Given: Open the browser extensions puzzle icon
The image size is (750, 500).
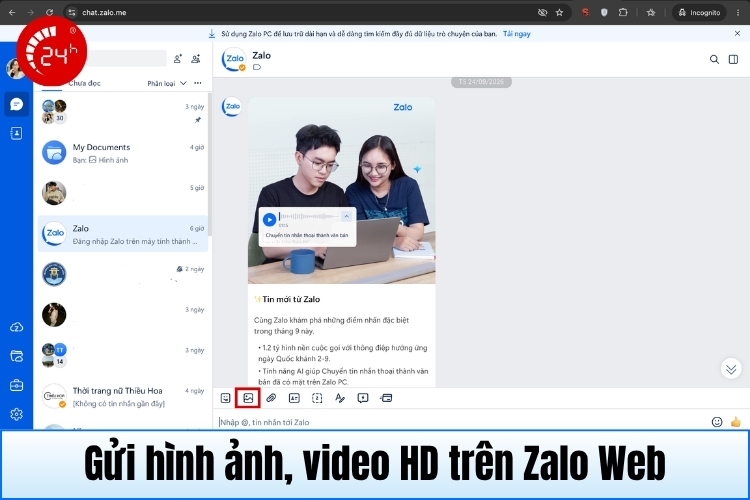Looking at the screenshot, I should point(623,12).
